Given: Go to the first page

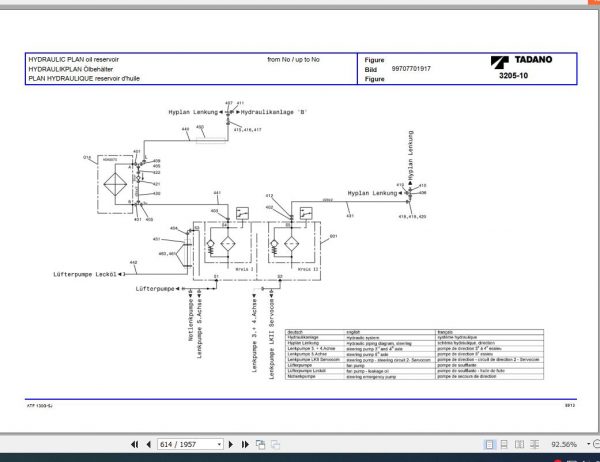Looking at the screenshot, I should point(134,444).
